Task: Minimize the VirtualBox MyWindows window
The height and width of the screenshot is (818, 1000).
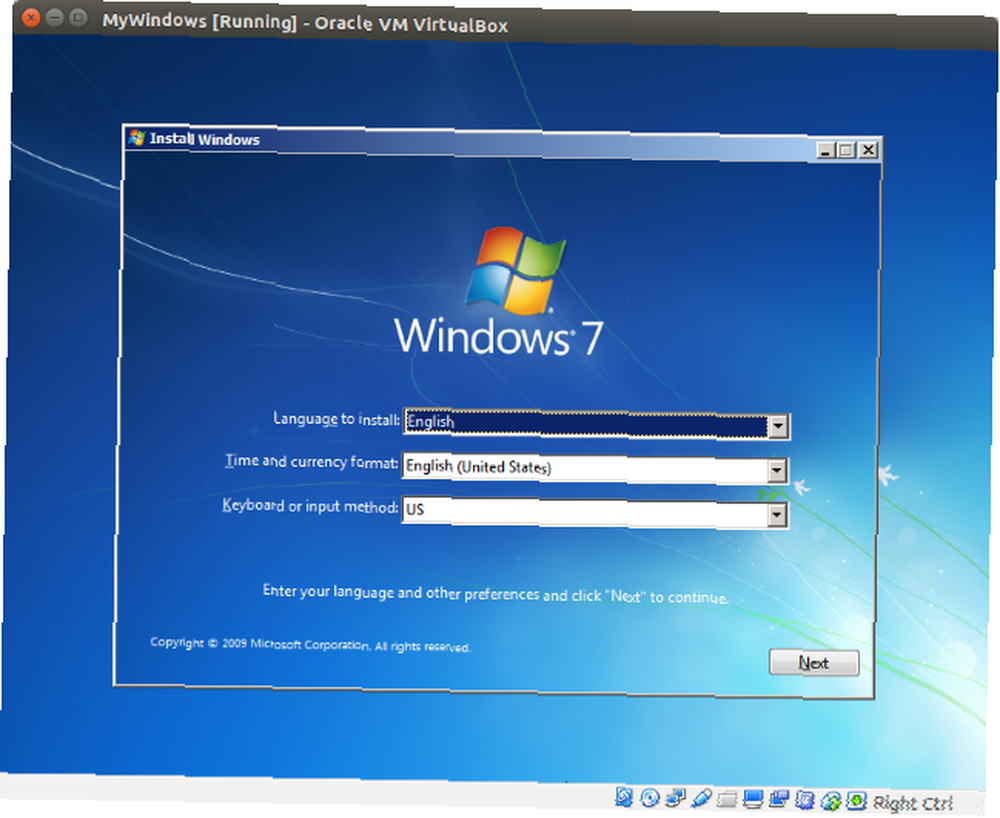Action: [x=55, y=17]
